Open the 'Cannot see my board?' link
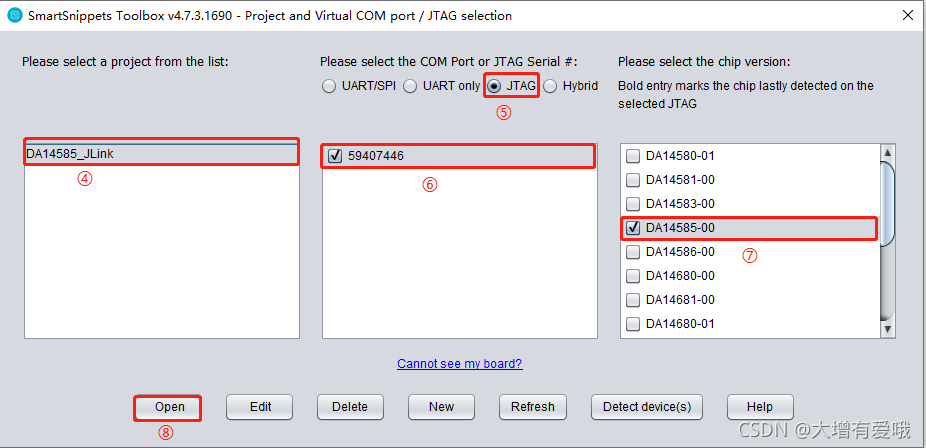Image resolution: width=926 pixels, height=448 pixels. [459, 364]
